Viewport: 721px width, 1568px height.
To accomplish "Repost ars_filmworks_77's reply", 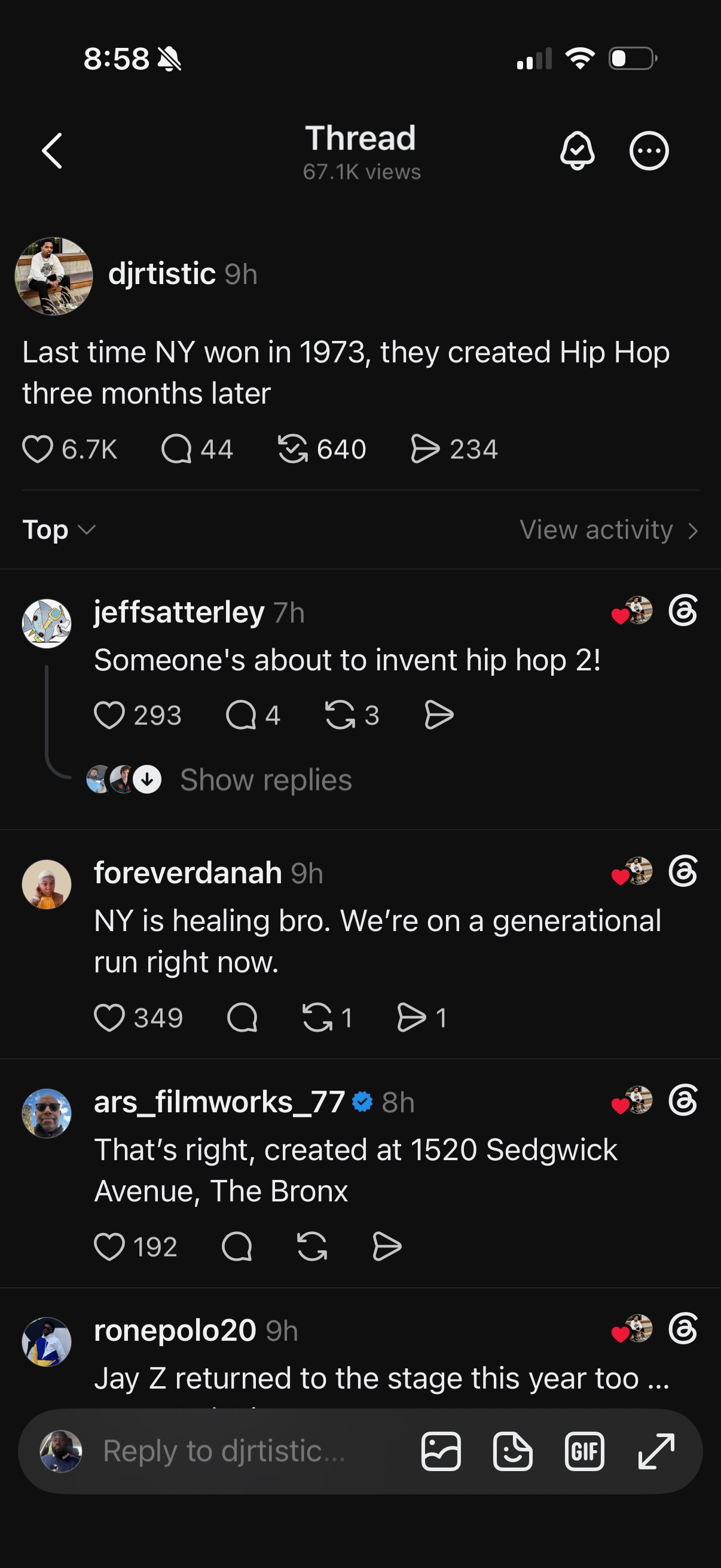I will click(x=312, y=1246).
